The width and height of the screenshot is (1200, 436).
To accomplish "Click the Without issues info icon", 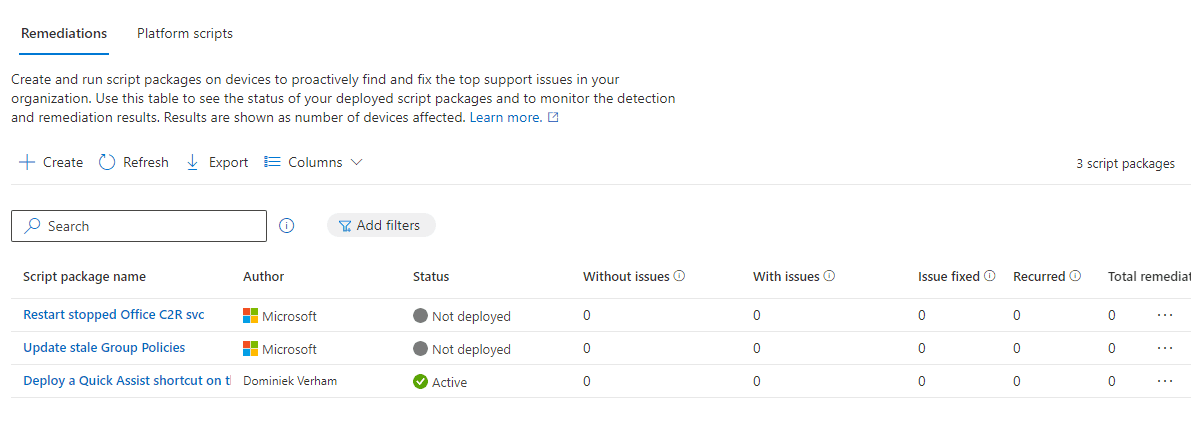I will [x=679, y=276].
